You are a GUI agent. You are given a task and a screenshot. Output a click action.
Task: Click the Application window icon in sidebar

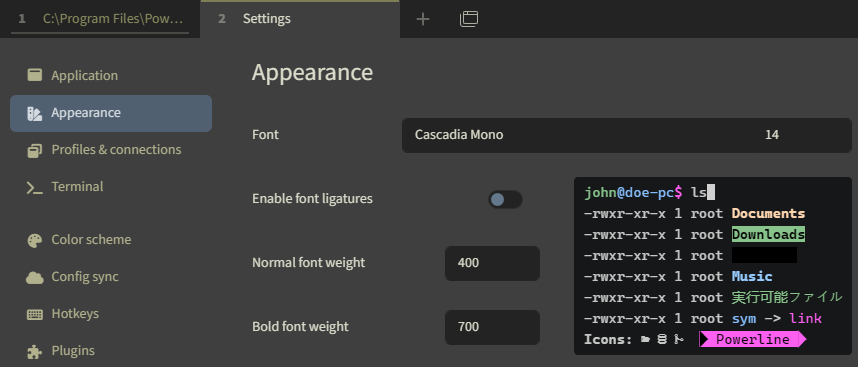34,75
